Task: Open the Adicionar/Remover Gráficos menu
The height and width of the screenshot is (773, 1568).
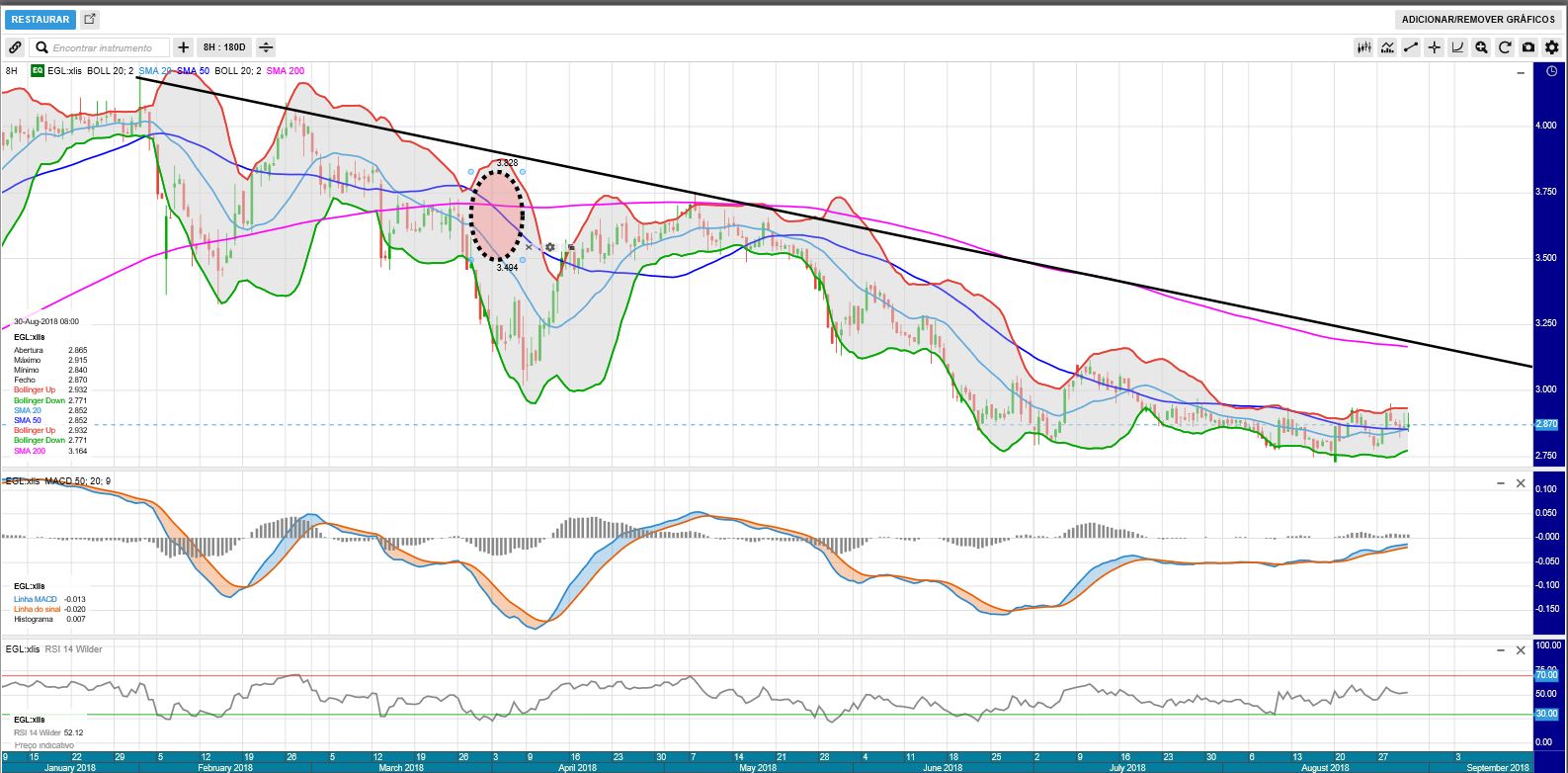Action: point(1478,19)
